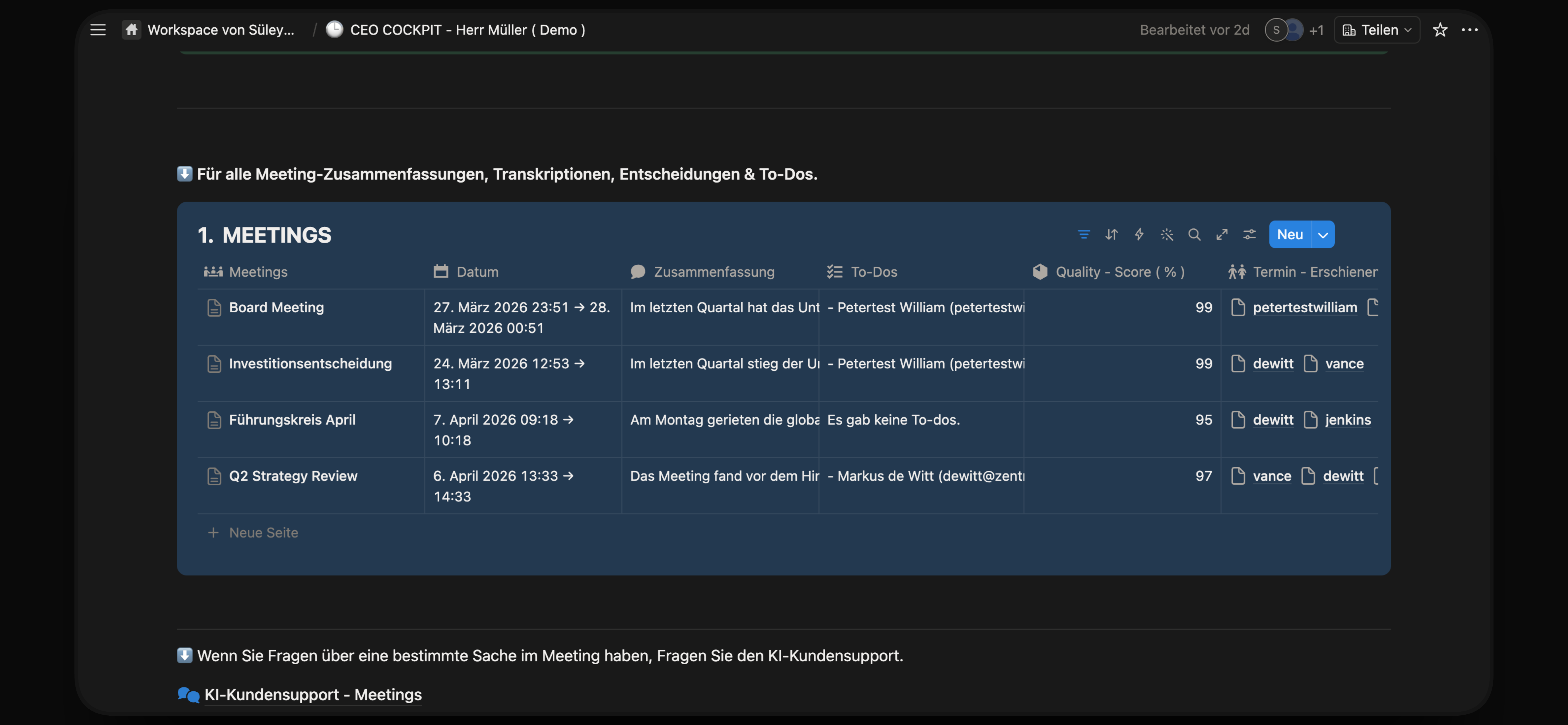The height and width of the screenshot is (725, 1568).
Task: Search the MEETINGS database
Action: coord(1194,234)
